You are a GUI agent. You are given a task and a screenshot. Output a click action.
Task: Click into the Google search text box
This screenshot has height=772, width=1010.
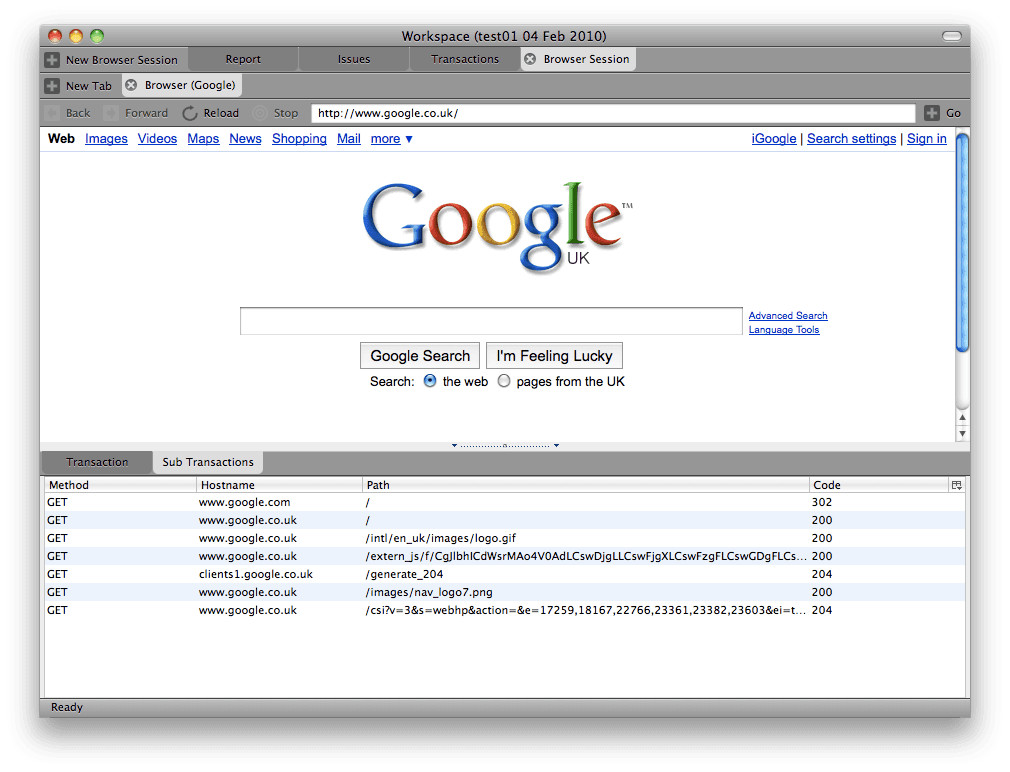491,321
